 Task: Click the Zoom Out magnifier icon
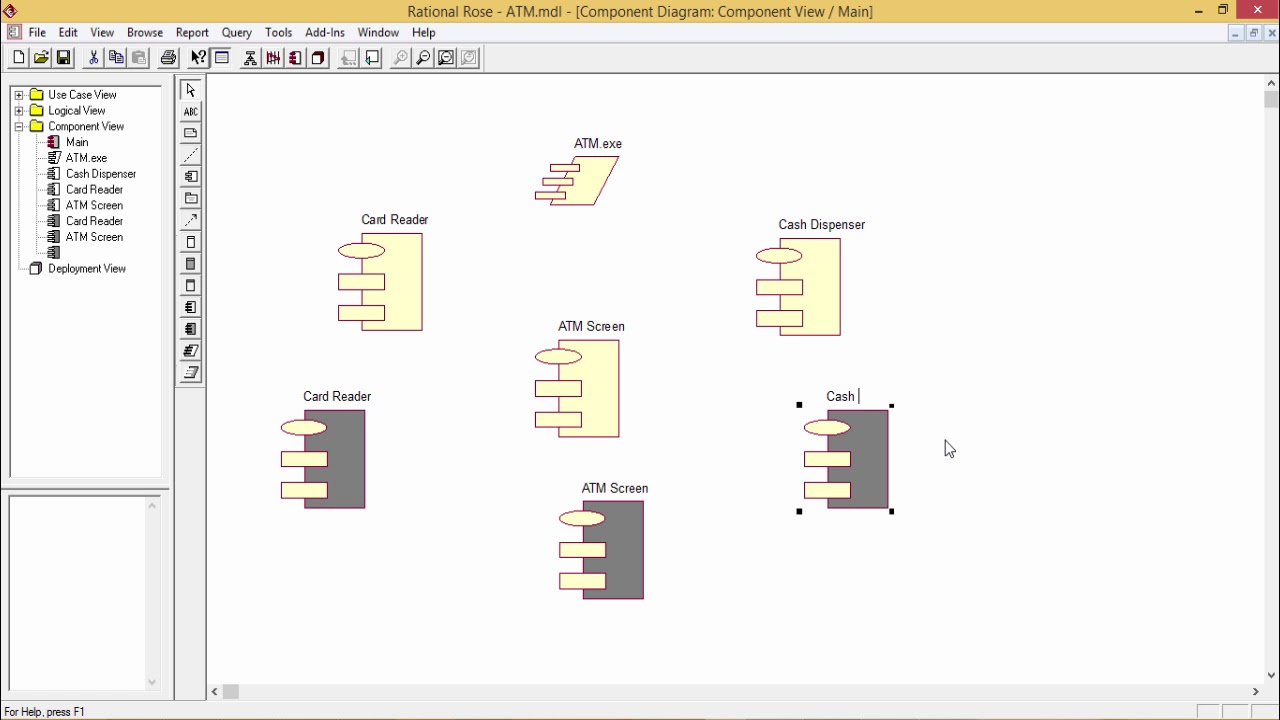(423, 58)
